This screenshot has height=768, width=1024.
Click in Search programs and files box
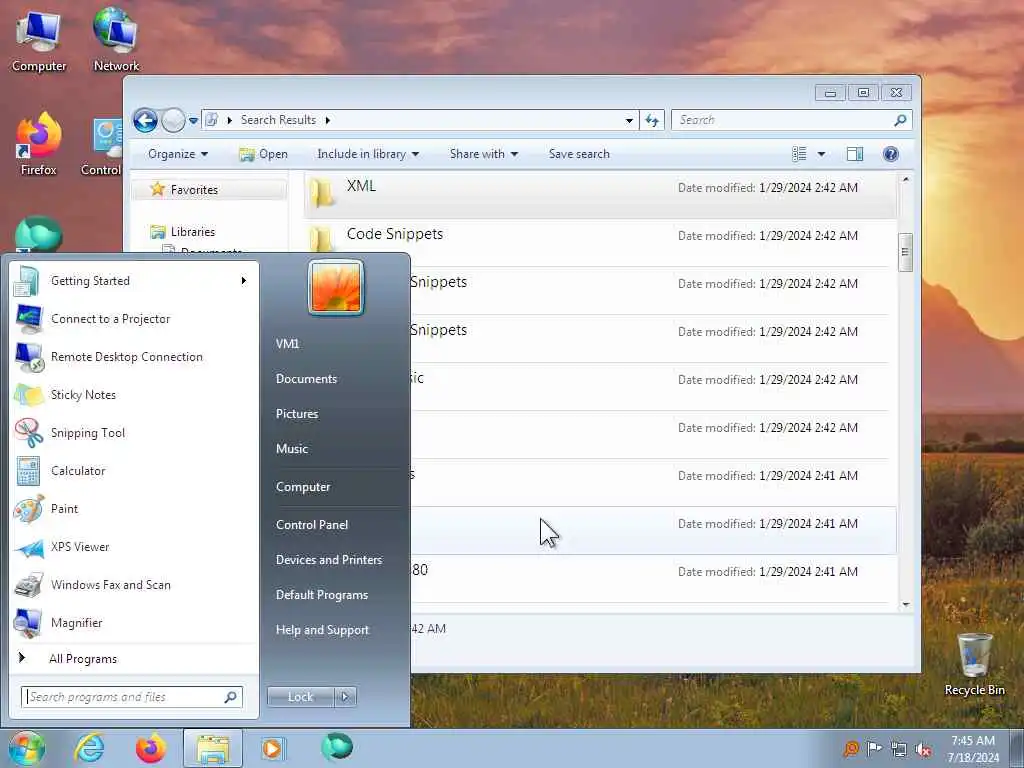[131, 697]
